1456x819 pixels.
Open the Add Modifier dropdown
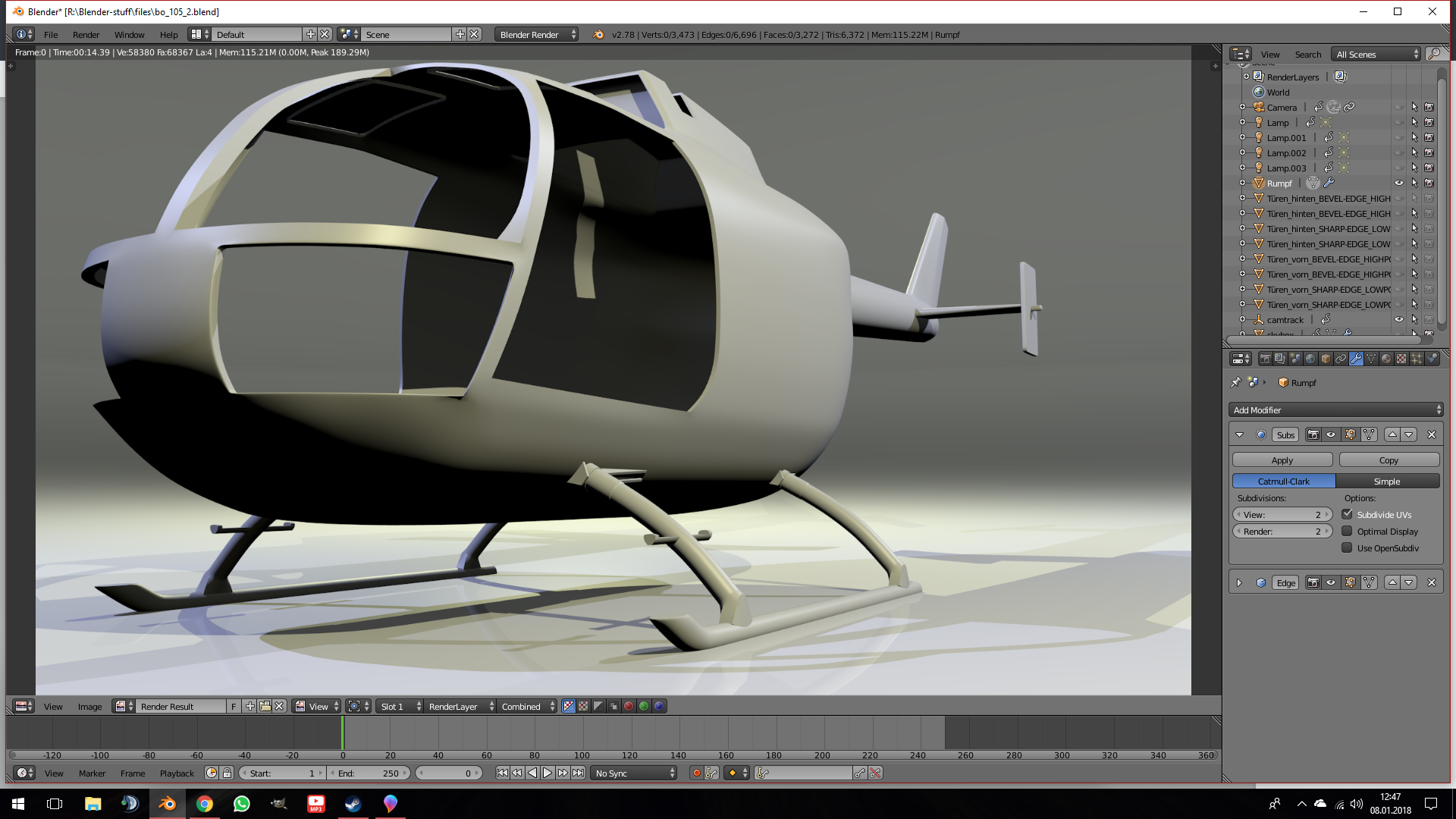pyautogui.click(x=1335, y=409)
